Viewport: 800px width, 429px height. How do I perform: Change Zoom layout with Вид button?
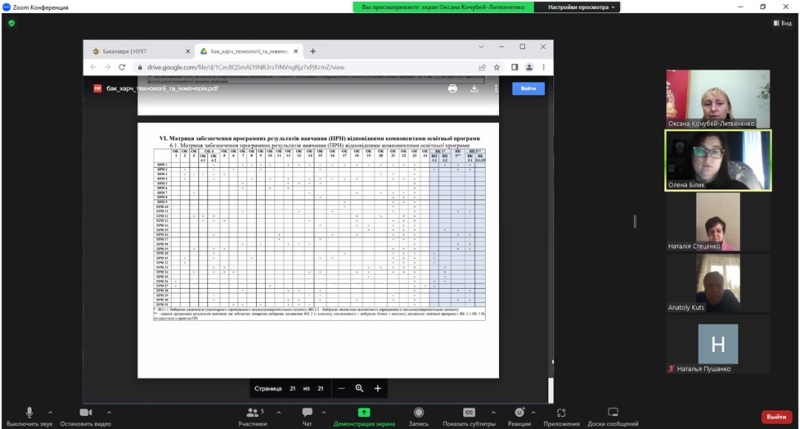[x=783, y=23]
